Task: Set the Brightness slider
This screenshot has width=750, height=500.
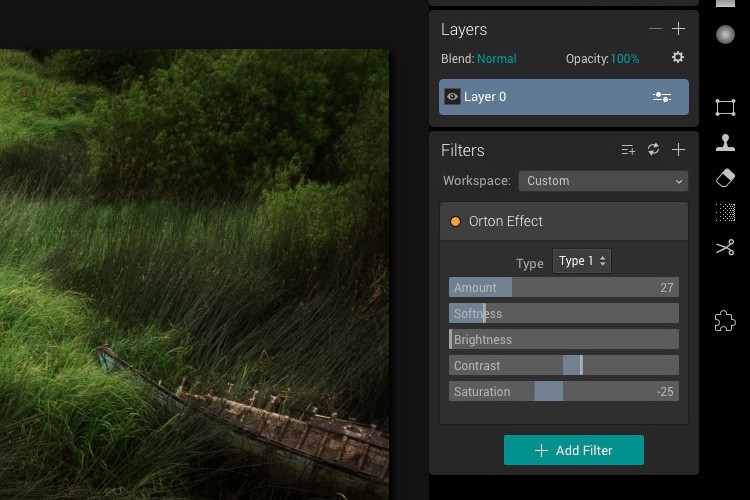Action: pyautogui.click(x=563, y=339)
